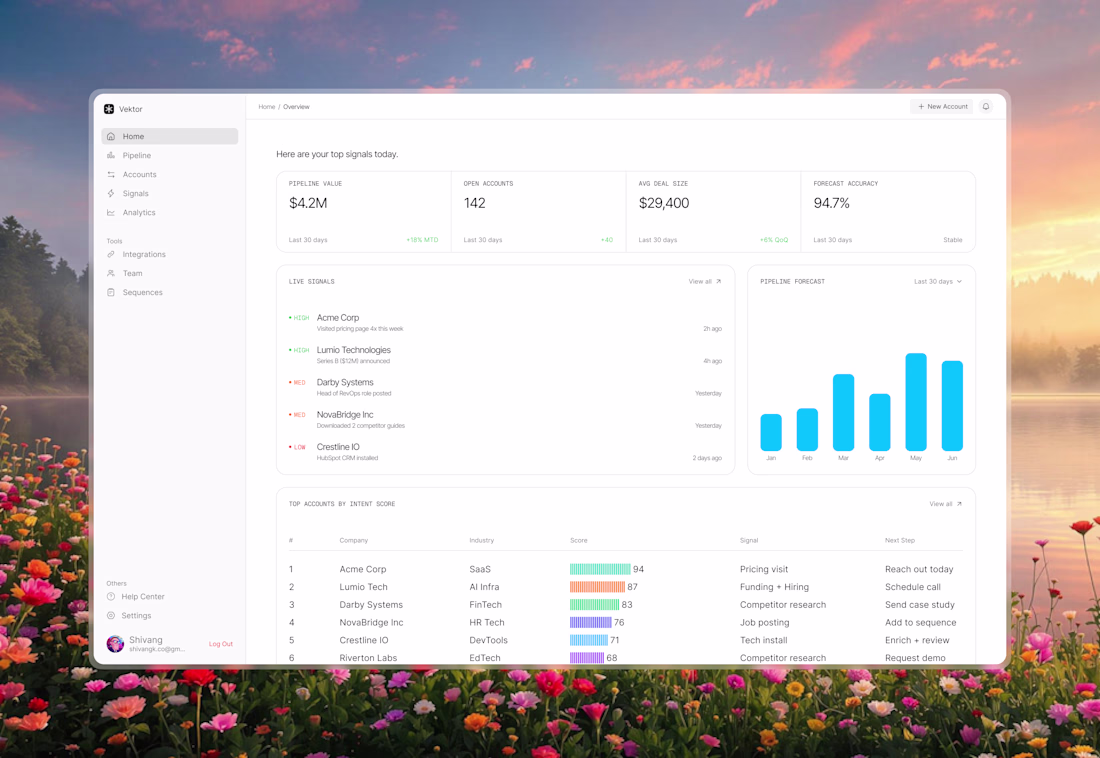Click the May bar in forecast chart
Screen dimensions: 1100x758
[916, 401]
